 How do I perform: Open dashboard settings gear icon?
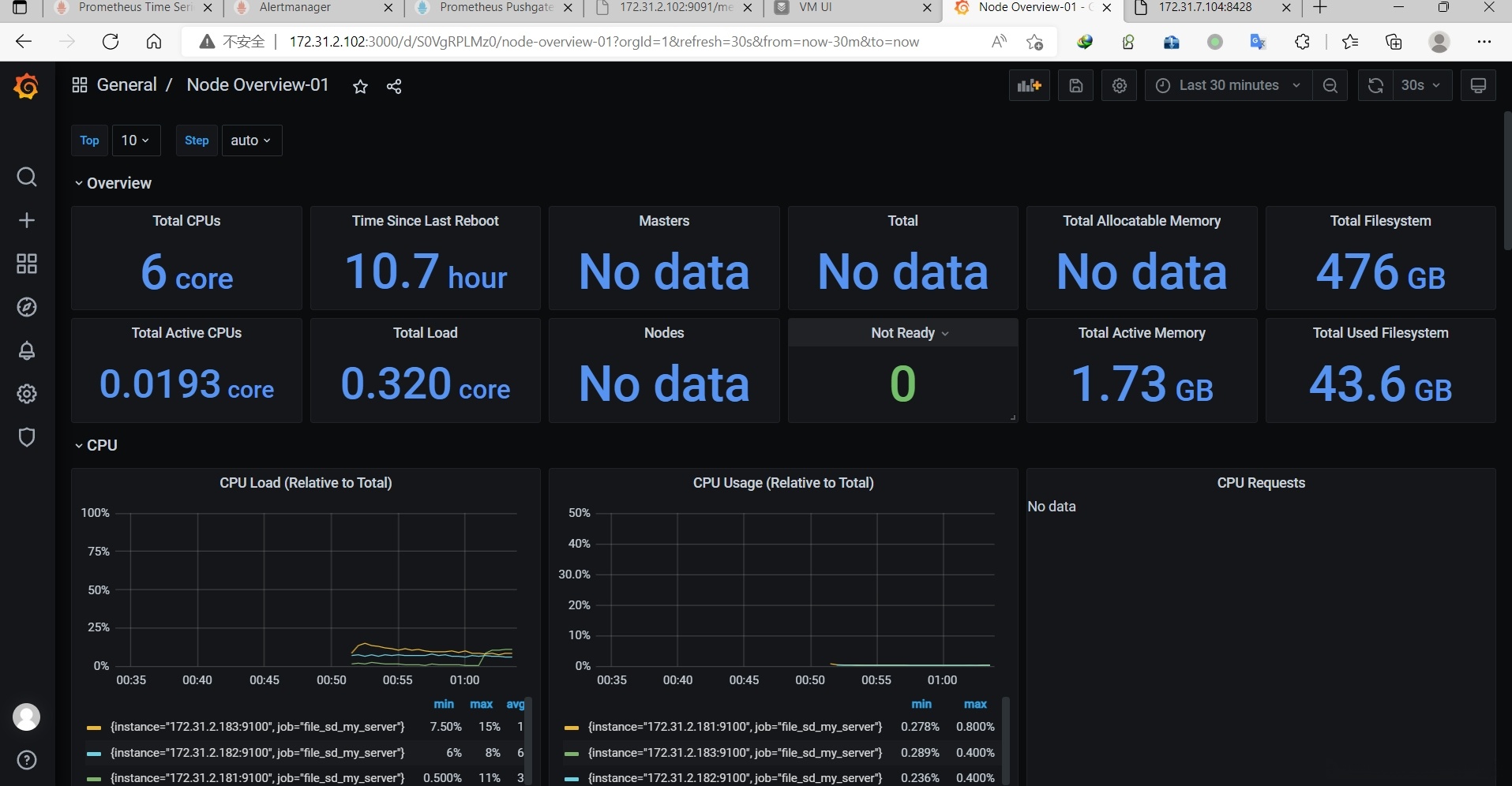click(x=1119, y=86)
